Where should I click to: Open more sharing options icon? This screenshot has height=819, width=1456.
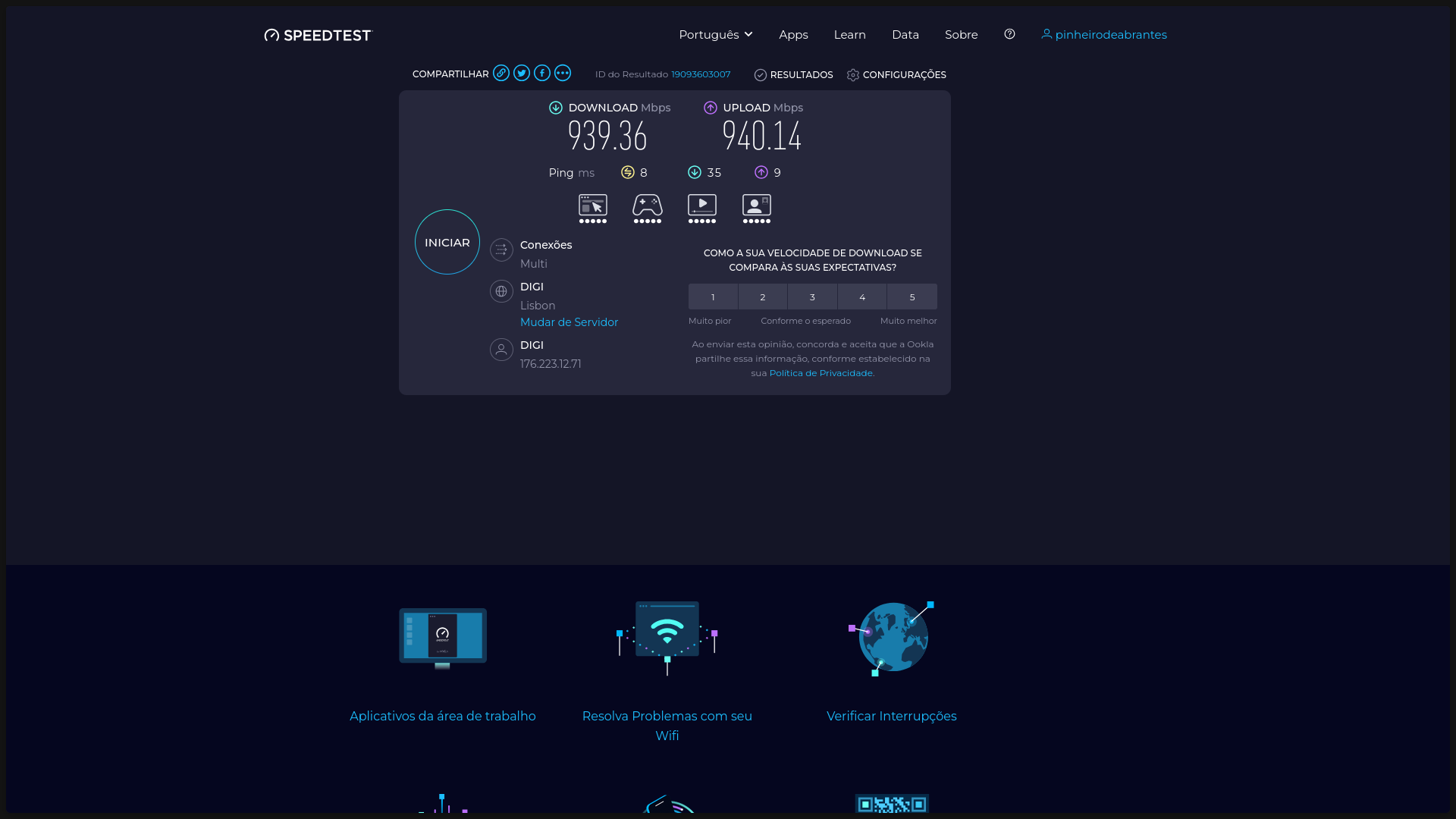(x=563, y=73)
